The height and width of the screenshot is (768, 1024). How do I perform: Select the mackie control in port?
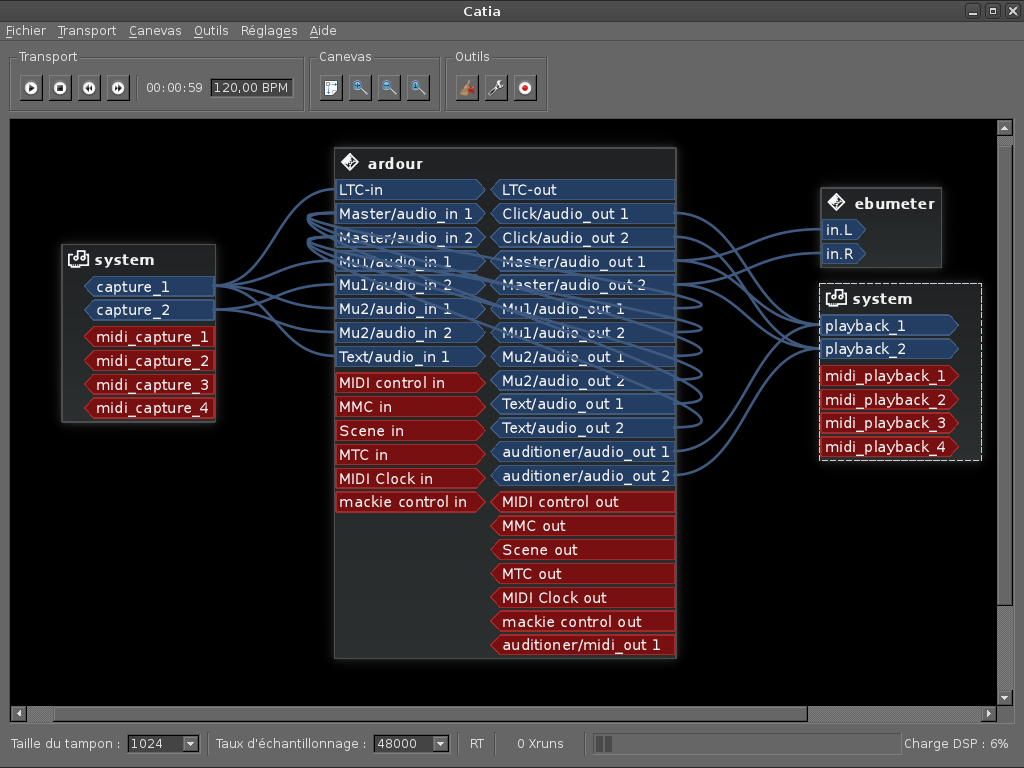tap(409, 502)
